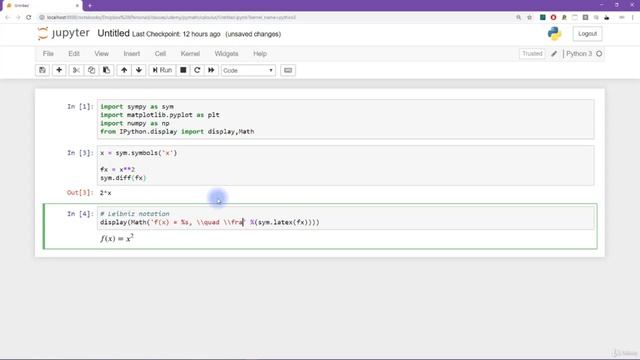Open the File menu
640x360 pixels.
coord(48,54)
